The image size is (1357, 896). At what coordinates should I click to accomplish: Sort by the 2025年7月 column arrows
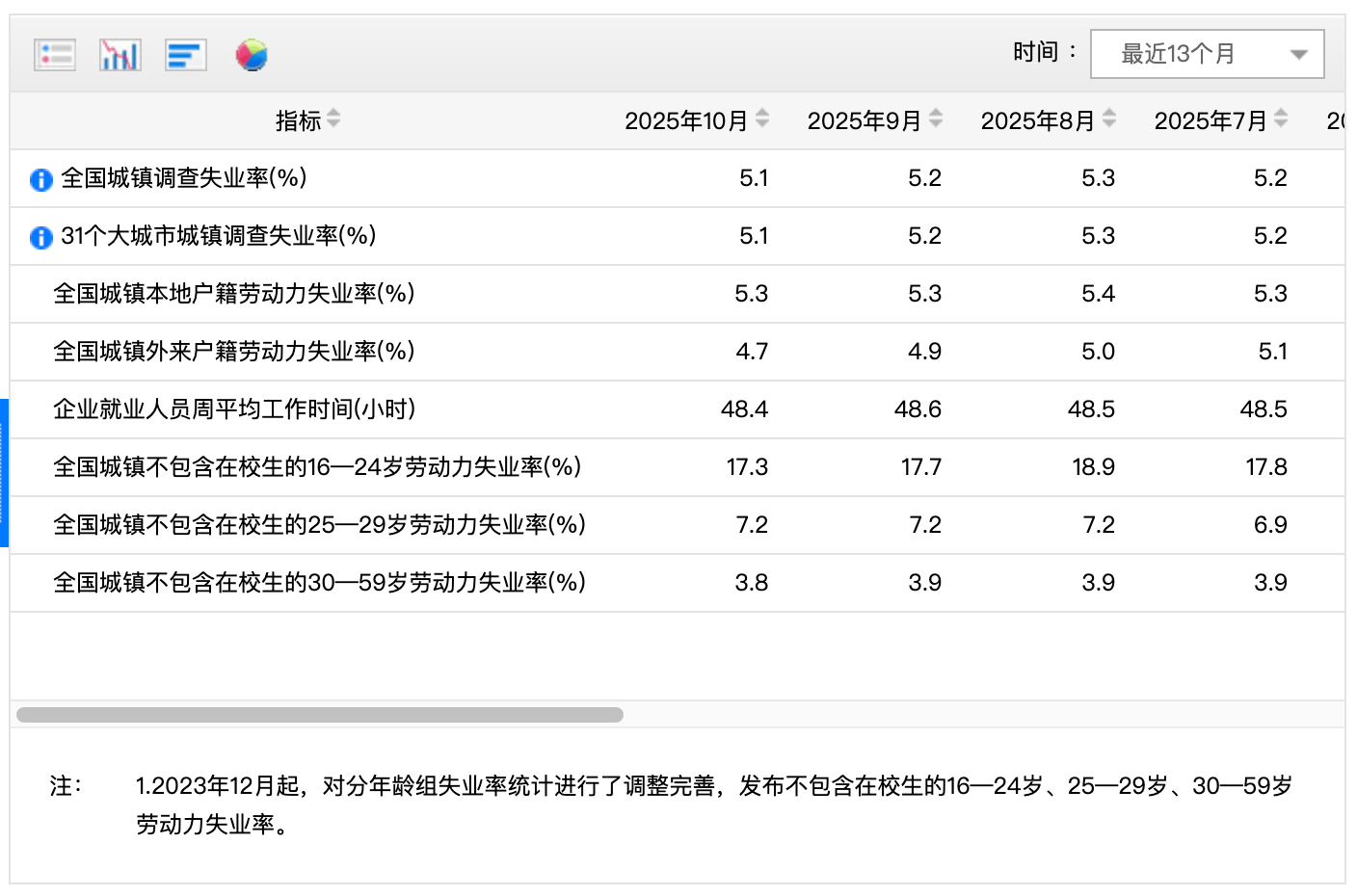(x=1281, y=119)
